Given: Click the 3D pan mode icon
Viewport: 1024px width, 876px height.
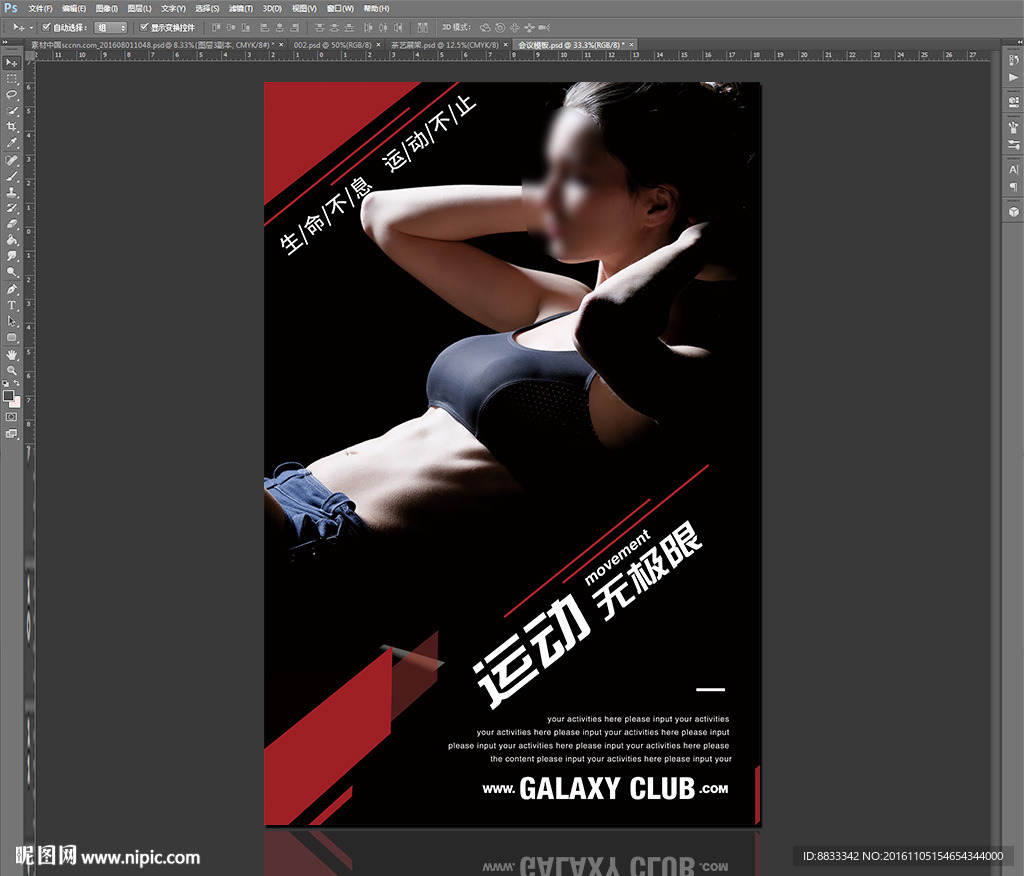Looking at the screenshot, I should click(515, 27).
